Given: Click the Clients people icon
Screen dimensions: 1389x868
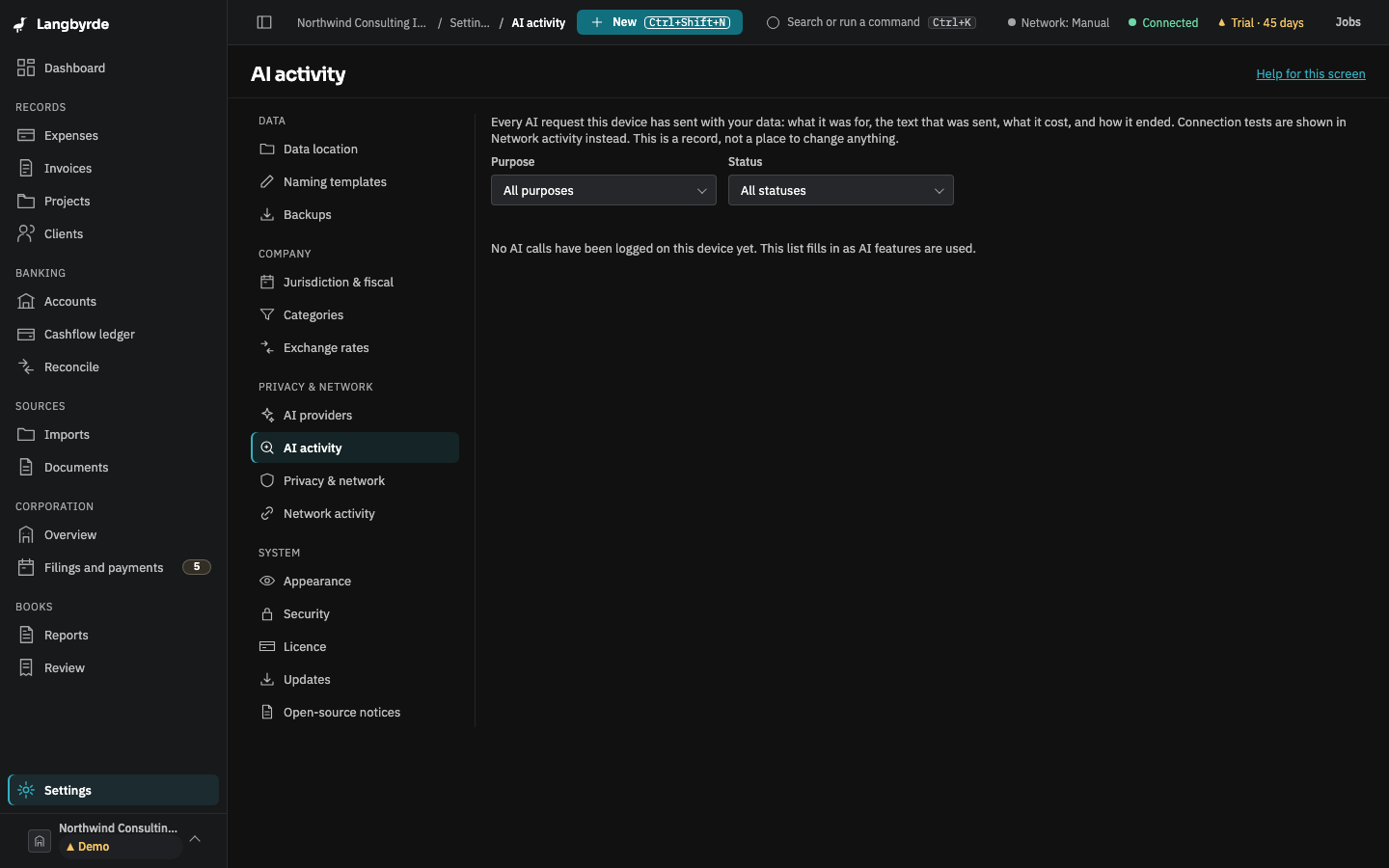Looking at the screenshot, I should tap(26, 233).
